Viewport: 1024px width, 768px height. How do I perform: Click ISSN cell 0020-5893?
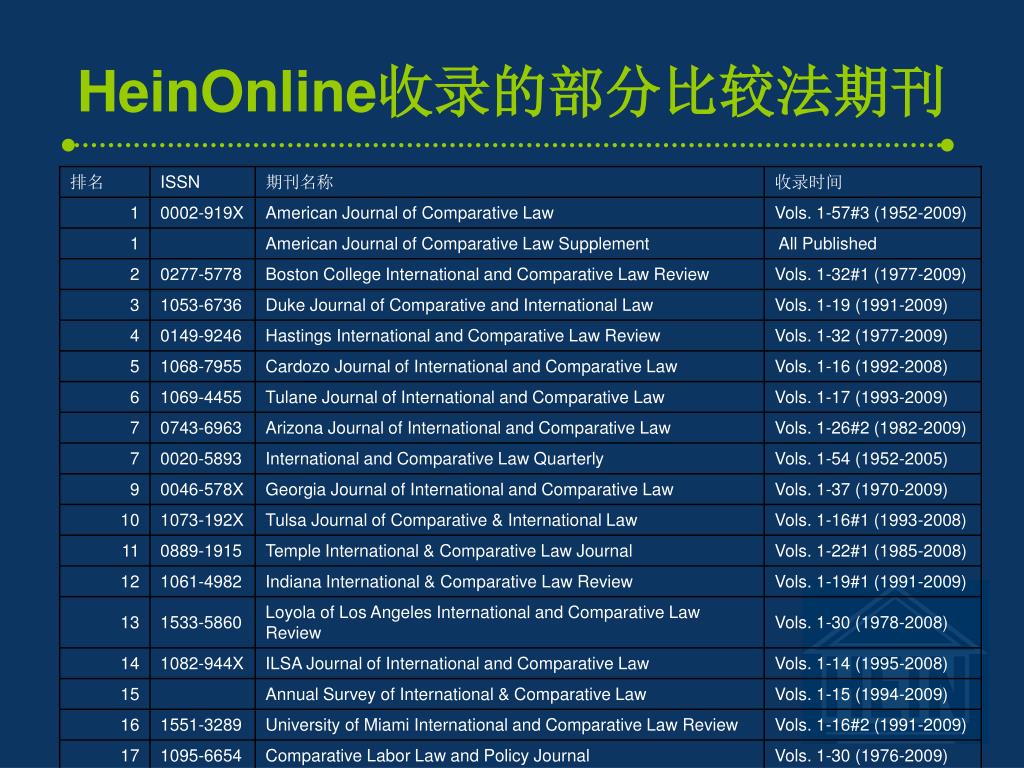pyautogui.click(x=201, y=458)
